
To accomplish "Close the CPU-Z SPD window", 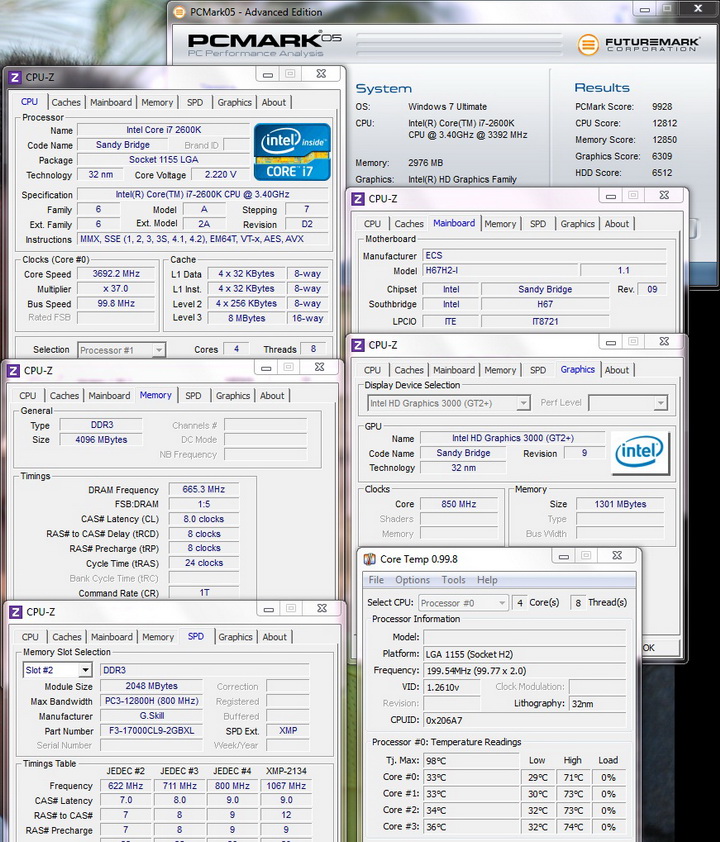I will 322,608.
